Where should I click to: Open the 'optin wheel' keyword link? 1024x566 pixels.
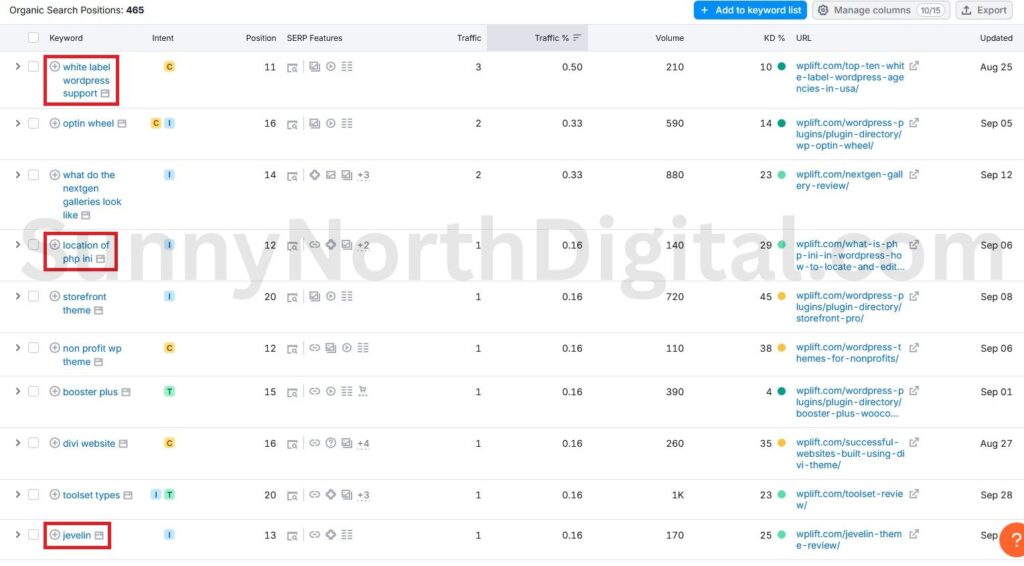tap(88, 123)
